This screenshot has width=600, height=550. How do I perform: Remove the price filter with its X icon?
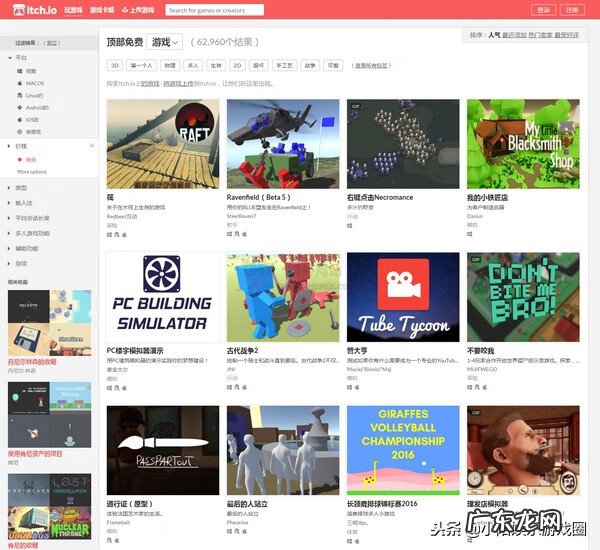coord(92,145)
